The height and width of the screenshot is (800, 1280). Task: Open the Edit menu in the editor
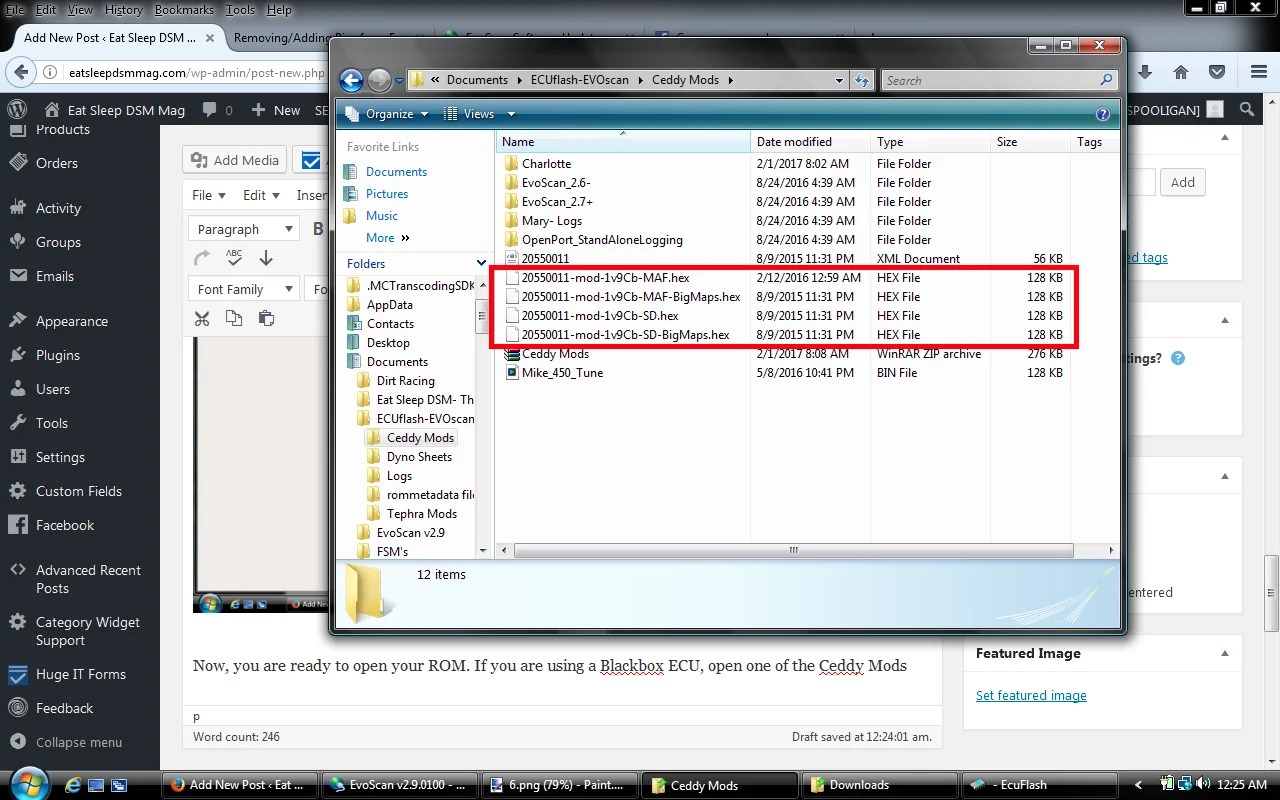coord(260,195)
